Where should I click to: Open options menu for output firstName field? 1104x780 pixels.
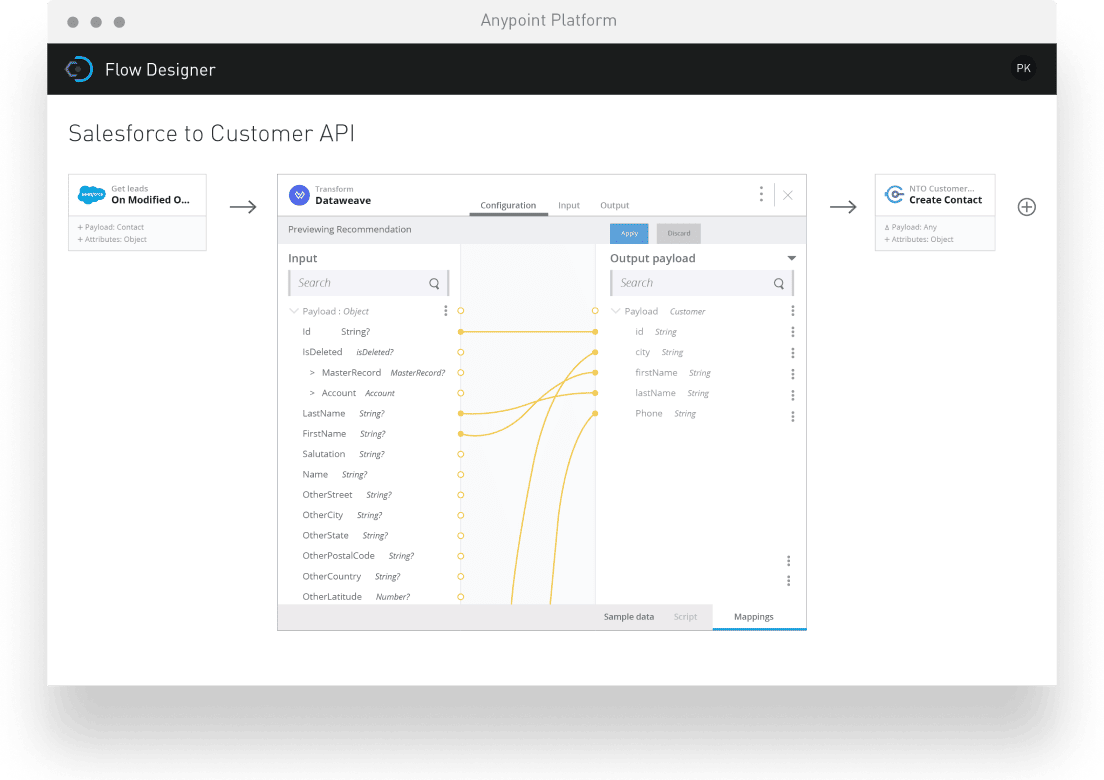tap(793, 374)
